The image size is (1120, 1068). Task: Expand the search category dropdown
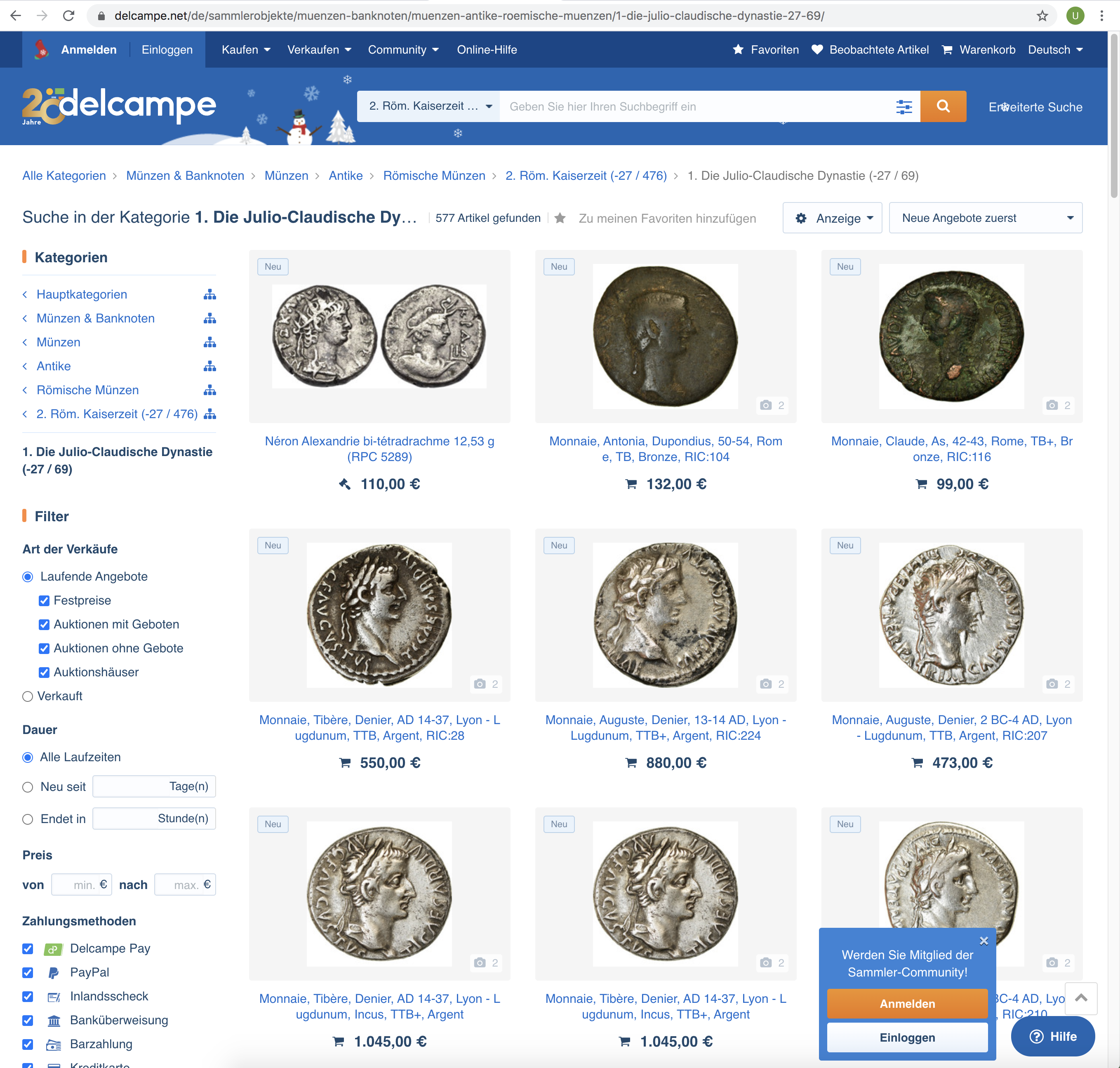429,106
